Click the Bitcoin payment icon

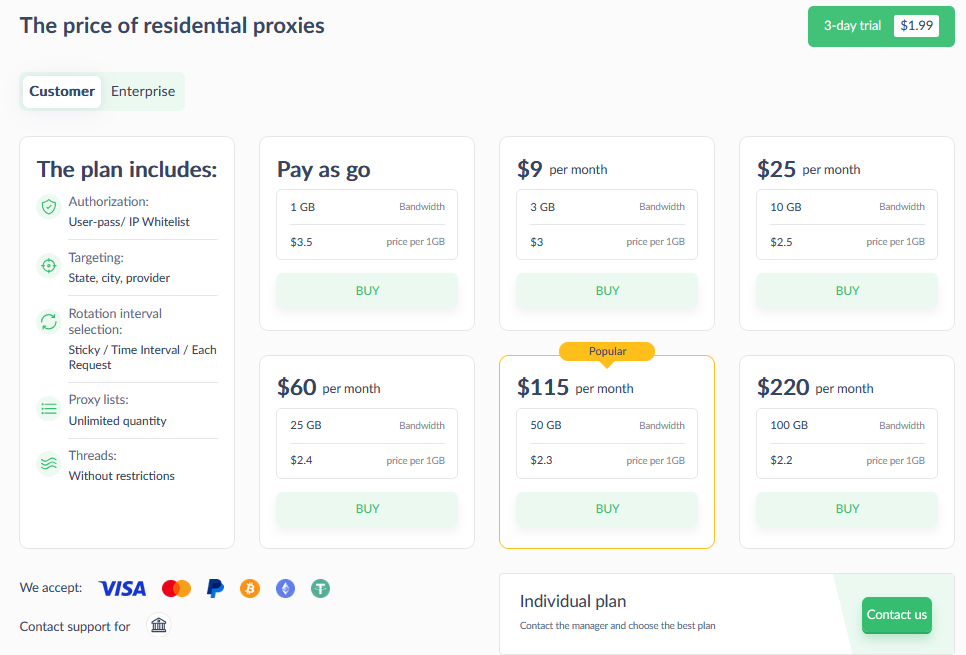(x=250, y=588)
